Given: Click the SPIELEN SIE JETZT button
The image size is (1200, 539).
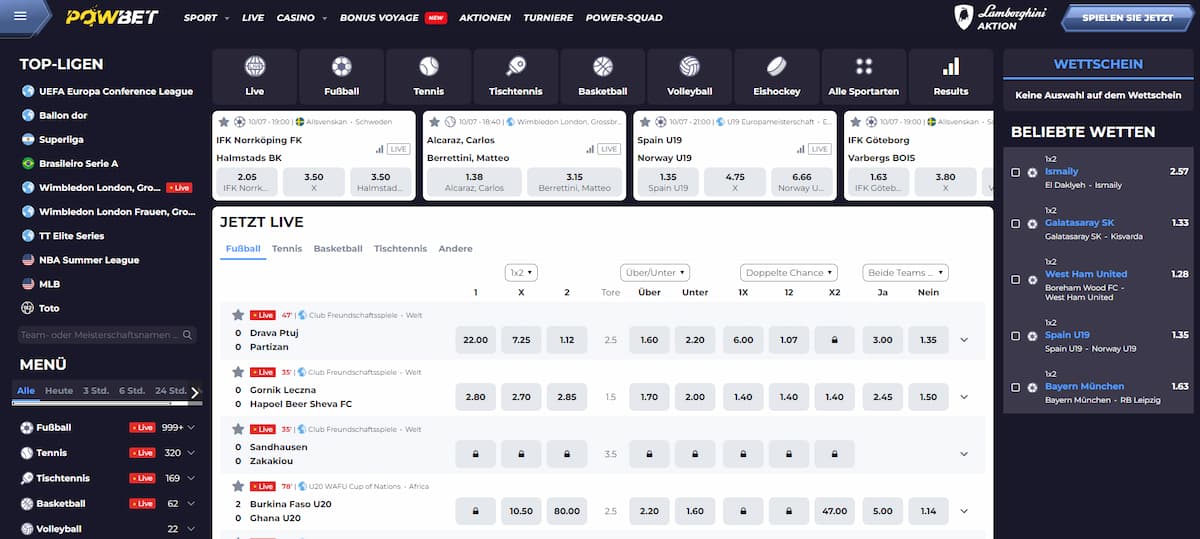Looking at the screenshot, I should pyautogui.click(x=1128, y=18).
